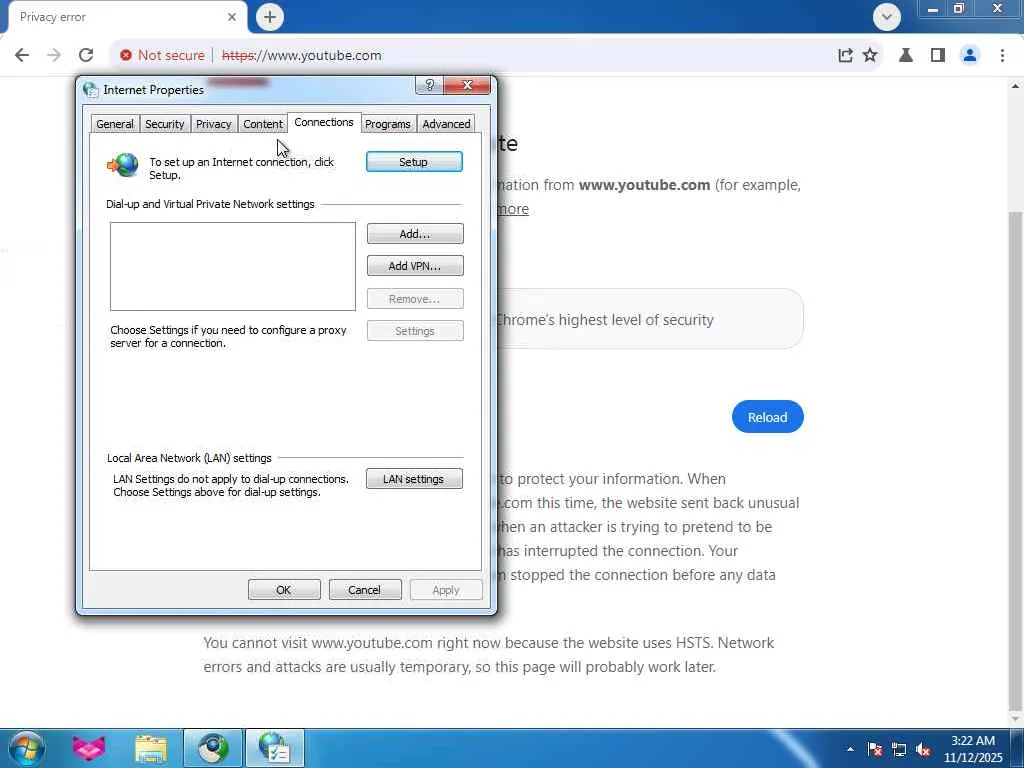The width and height of the screenshot is (1024, 768).
Task: Click the Internet Properties taskbar icon
Action: 274,748
